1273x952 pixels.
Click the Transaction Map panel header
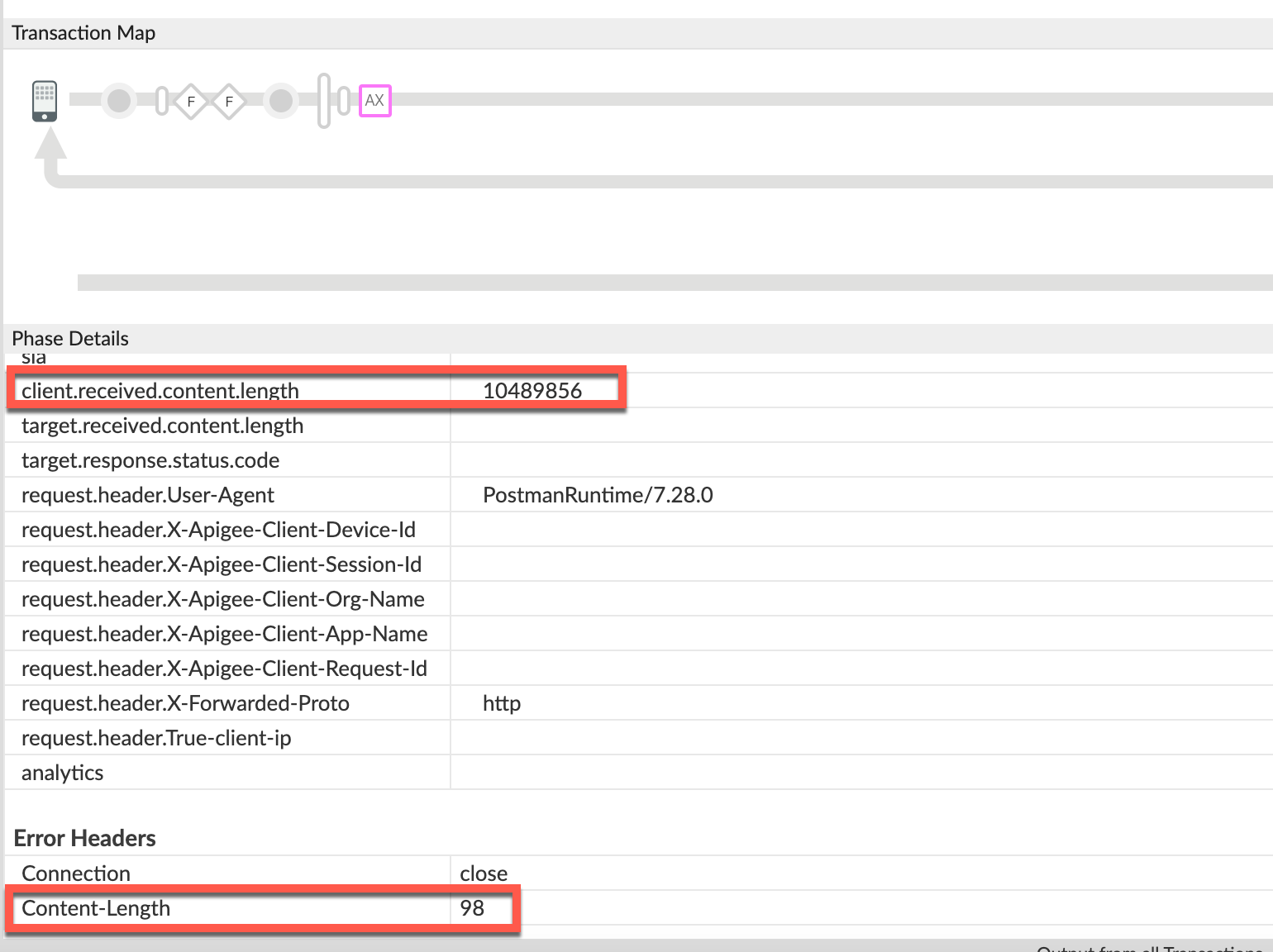click(x=83, y=33)
